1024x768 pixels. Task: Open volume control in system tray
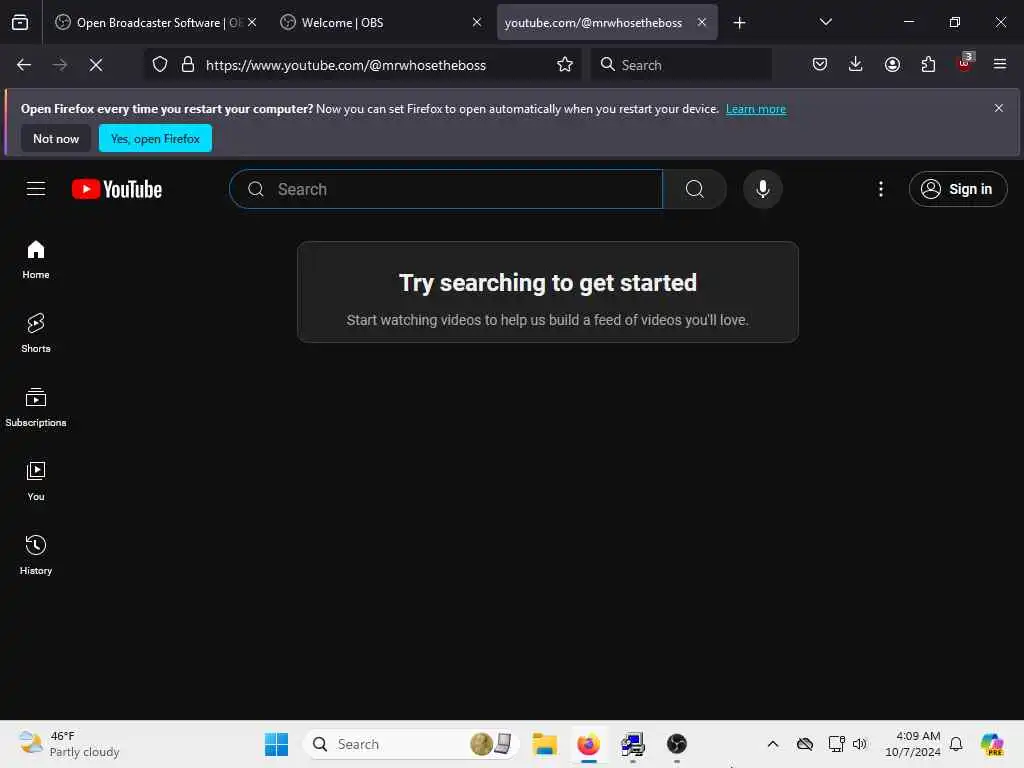tap(859, 744)
